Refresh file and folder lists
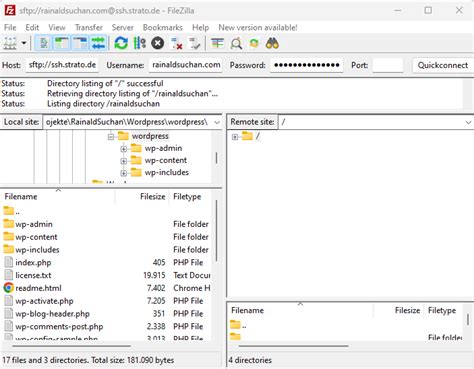The height and width of the screenshot is (369, 474). coord(121,43)
